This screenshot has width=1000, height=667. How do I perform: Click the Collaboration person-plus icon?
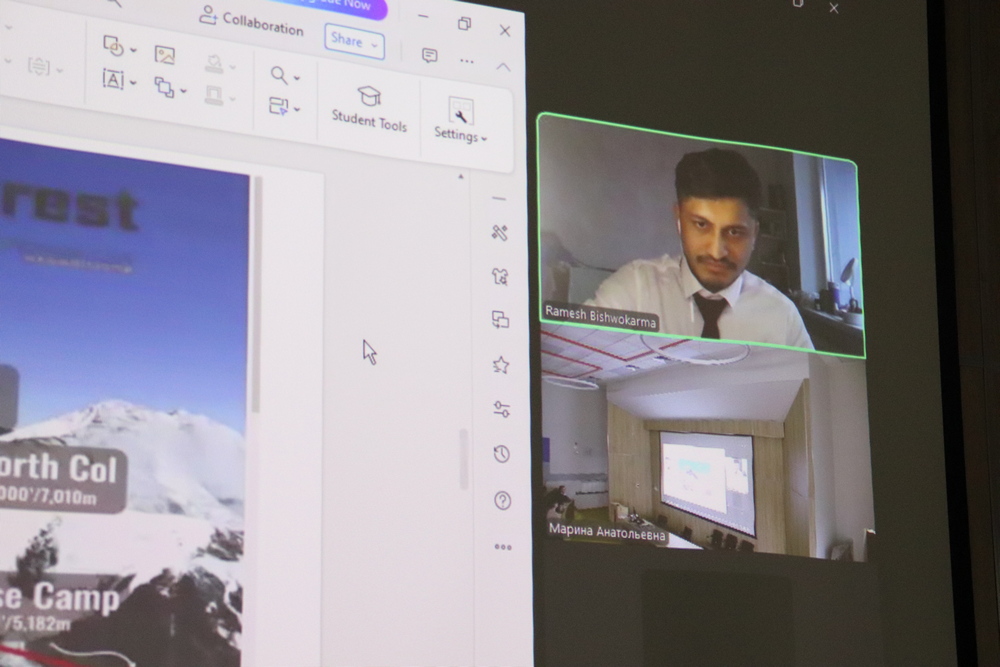click(x=208, y=15)
